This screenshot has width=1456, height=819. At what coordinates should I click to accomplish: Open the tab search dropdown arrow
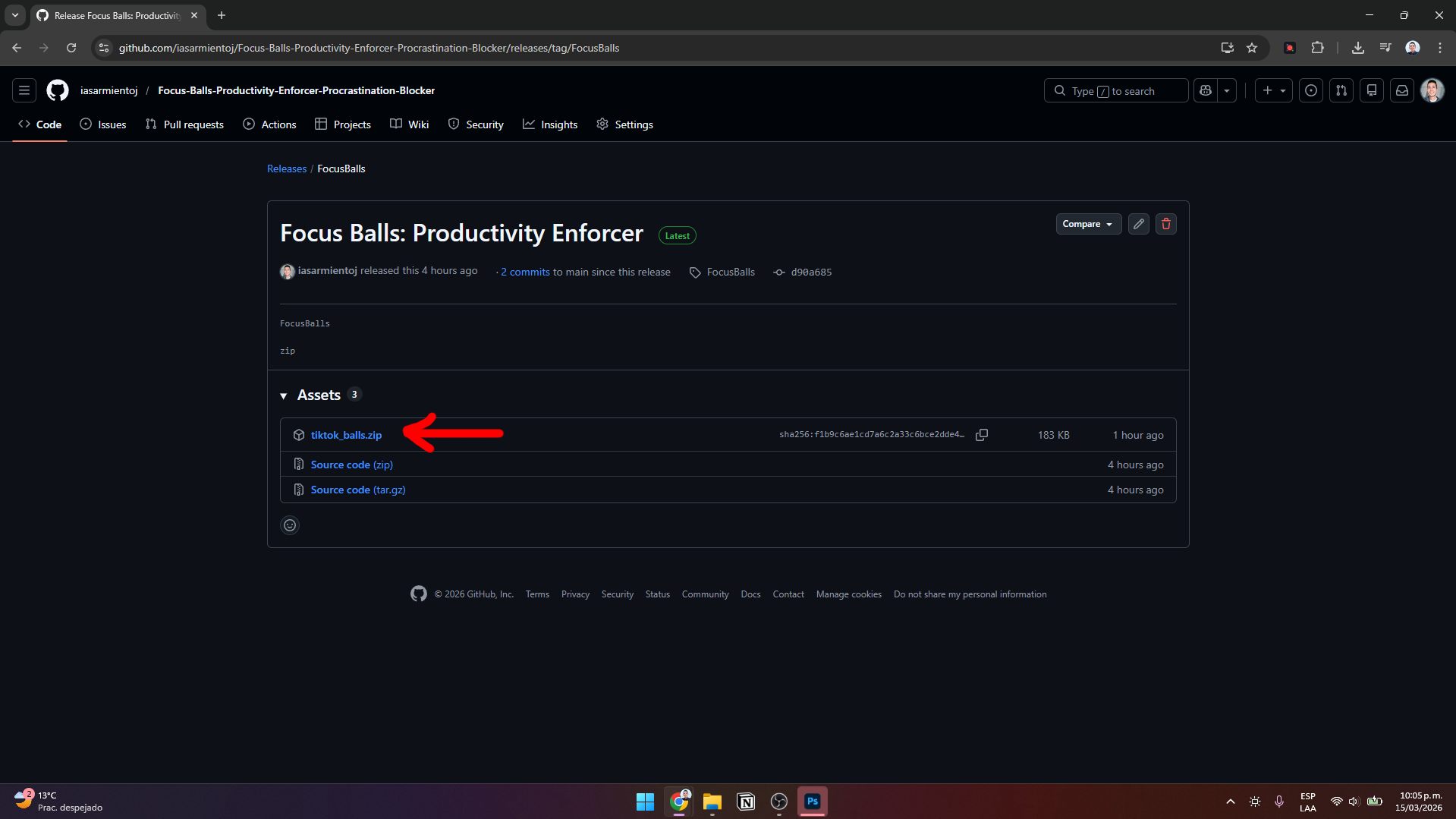(15, 15)
